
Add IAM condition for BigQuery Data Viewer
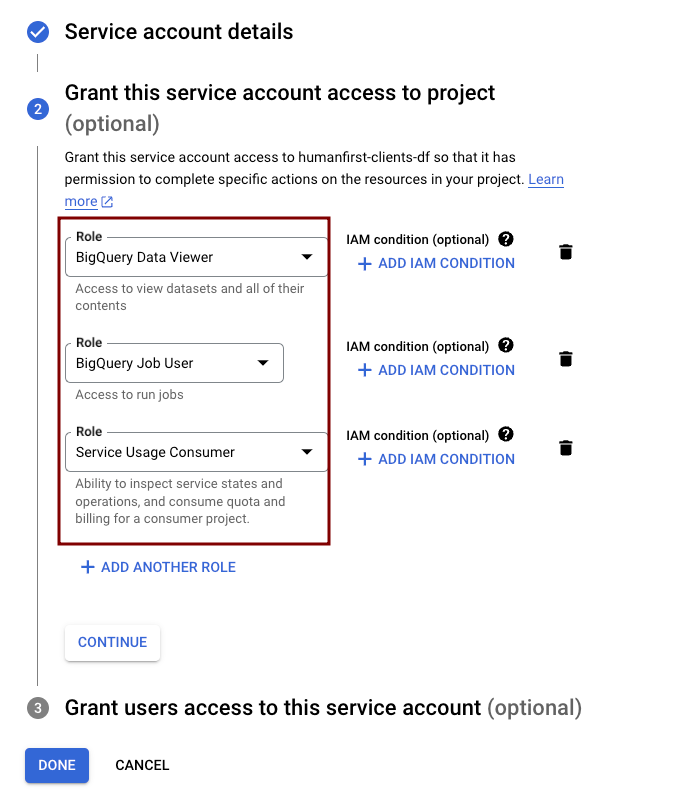tap(436, 263)
